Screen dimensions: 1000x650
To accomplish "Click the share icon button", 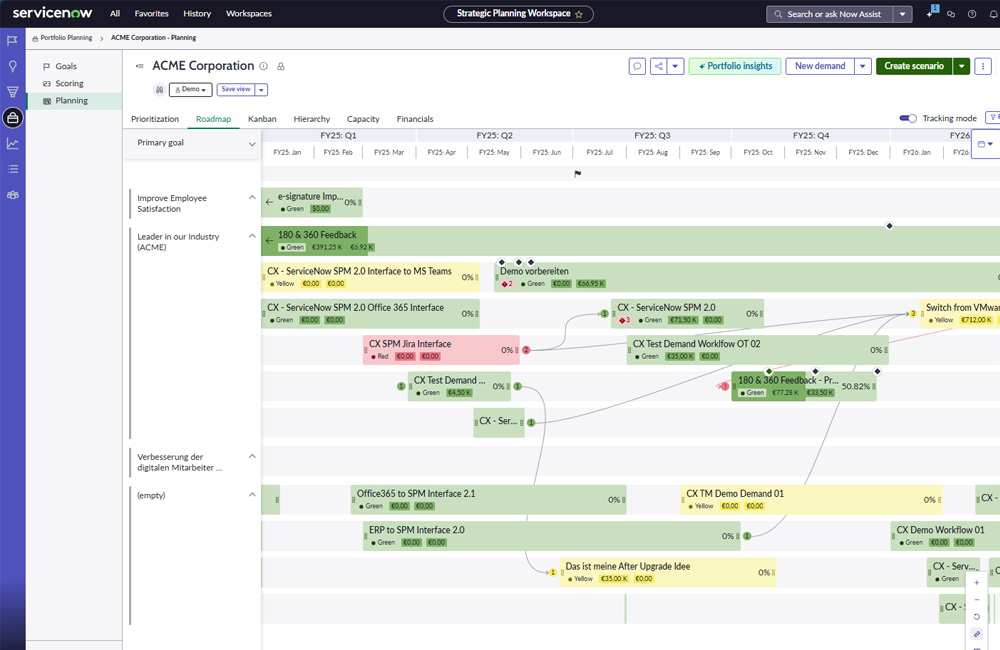I will point(659,66).
